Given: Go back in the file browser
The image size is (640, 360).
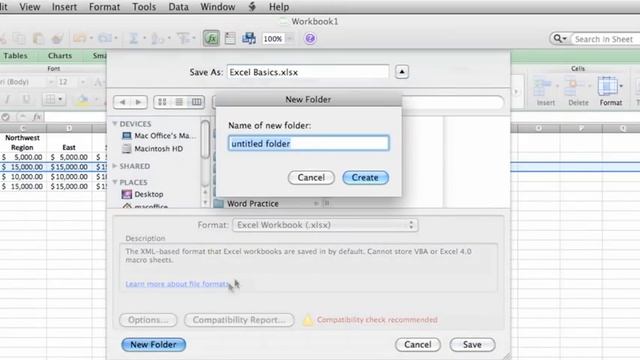Looking at the screenshot, I should click(122, 102).
